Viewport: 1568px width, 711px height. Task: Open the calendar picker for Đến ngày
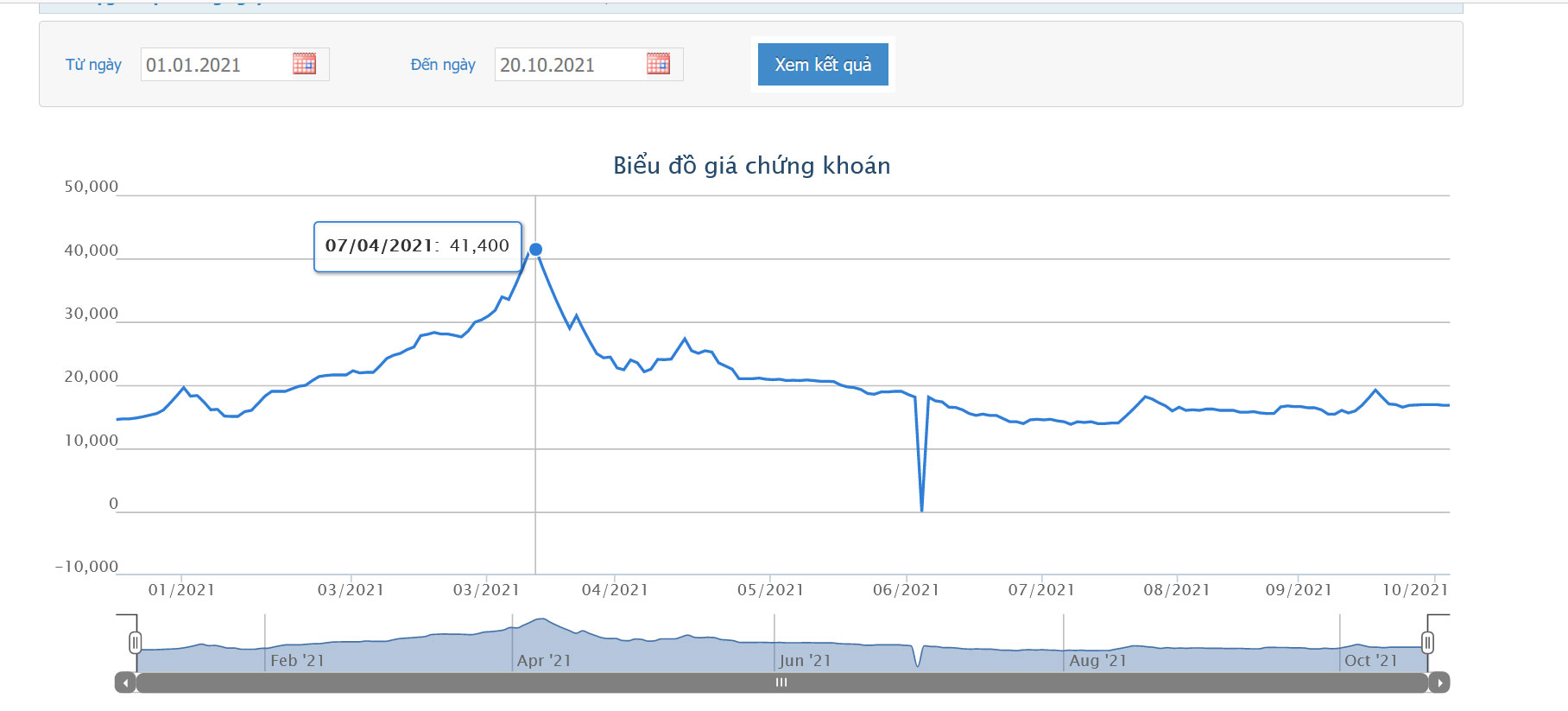[658, 64]
